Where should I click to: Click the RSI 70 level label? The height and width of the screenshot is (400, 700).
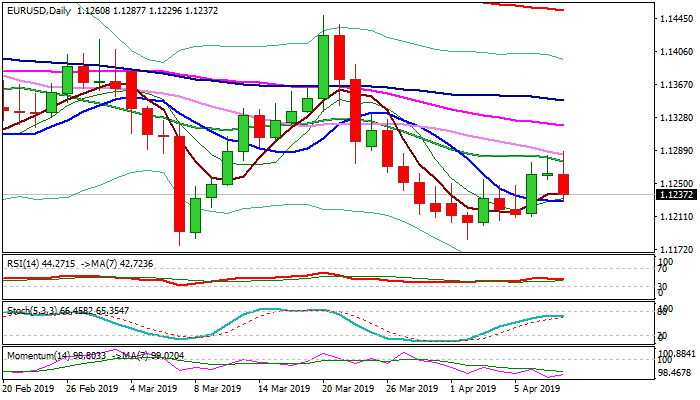tap(663, 268)
